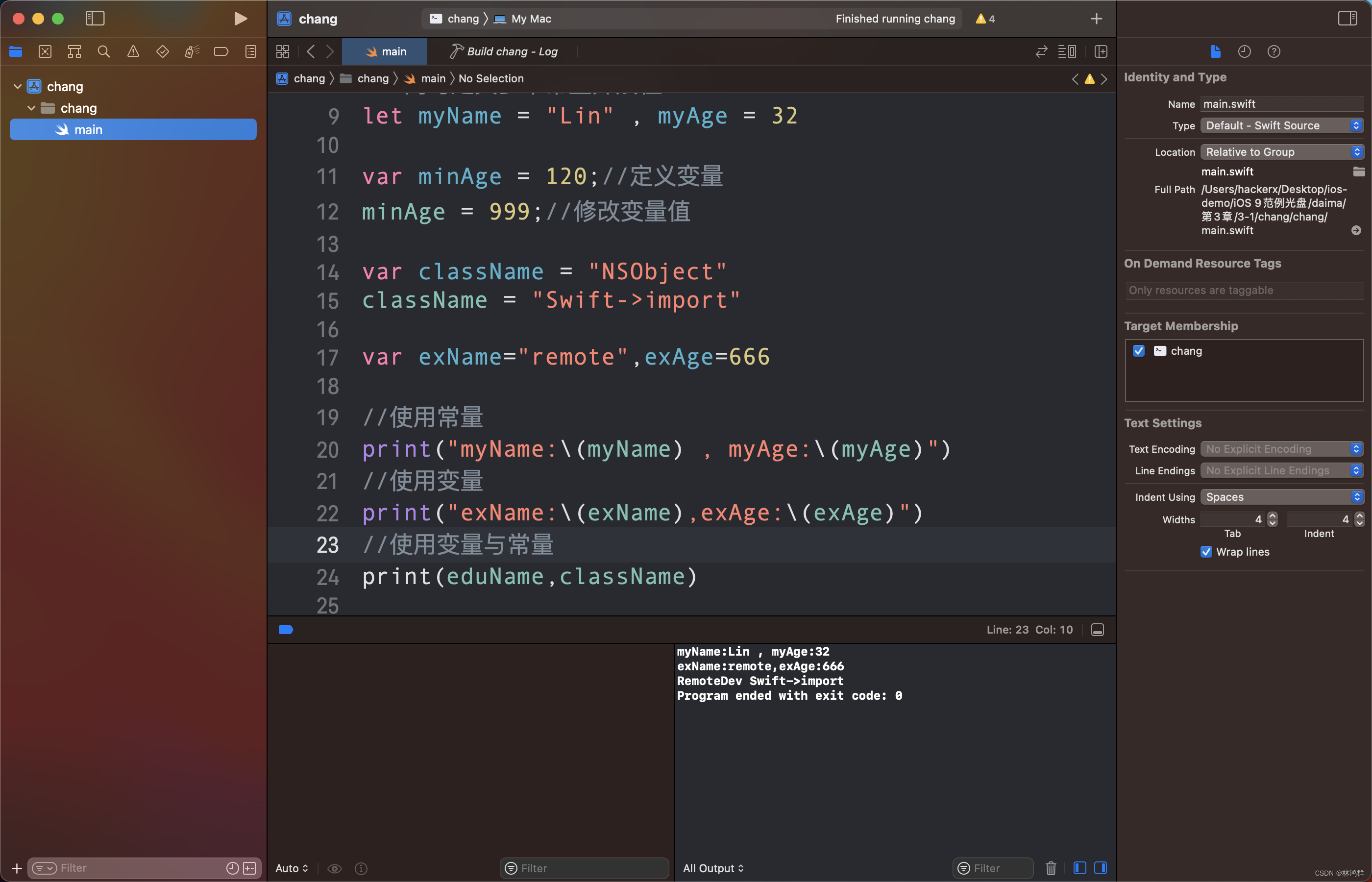The image size is (1372, 882).
Task: Click the variable info icon
Action: pos(361,868)
